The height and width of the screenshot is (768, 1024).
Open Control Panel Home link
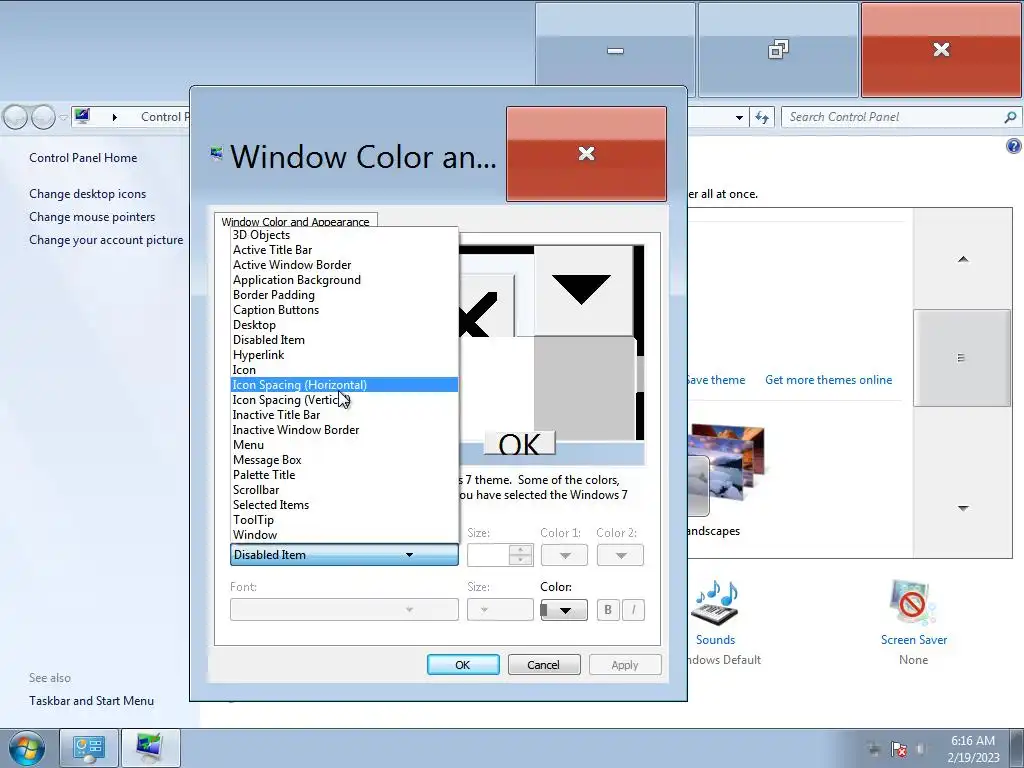click(83, 158)
